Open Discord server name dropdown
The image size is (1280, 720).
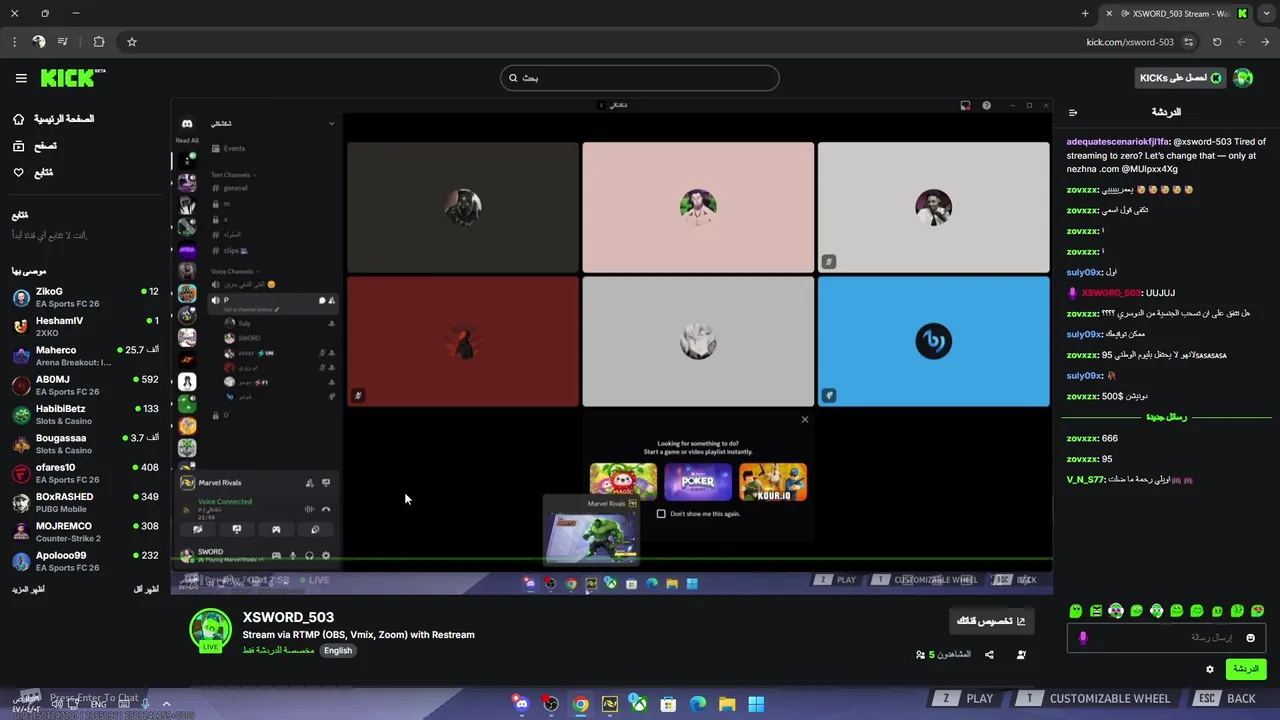(272, 124)
